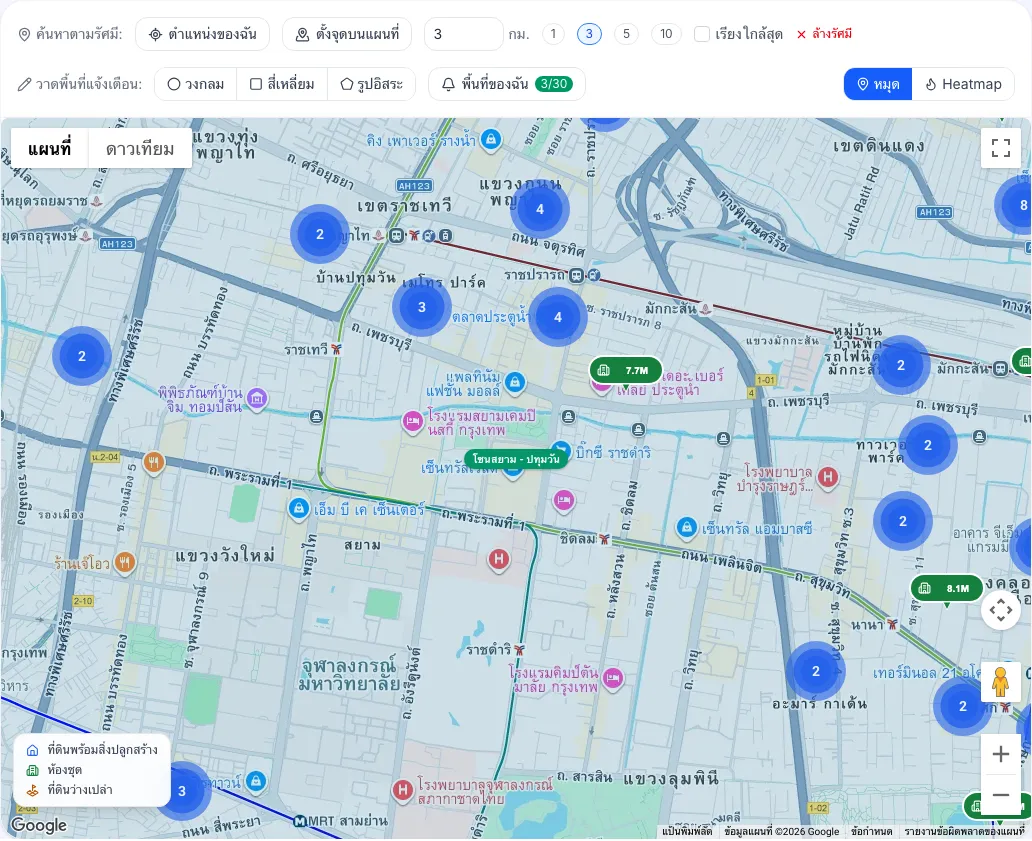Select the ดาวเทียม satellite tab

tap(140, 149)
